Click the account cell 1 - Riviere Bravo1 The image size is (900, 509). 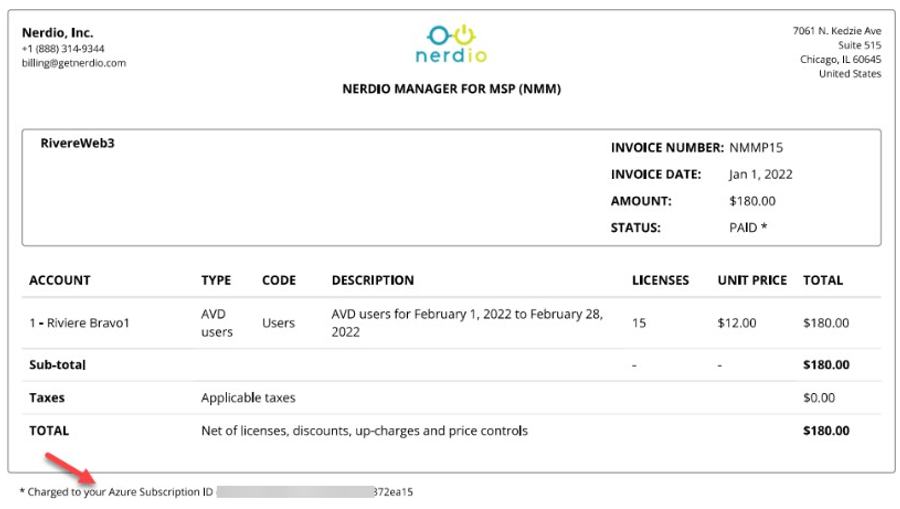79,323
